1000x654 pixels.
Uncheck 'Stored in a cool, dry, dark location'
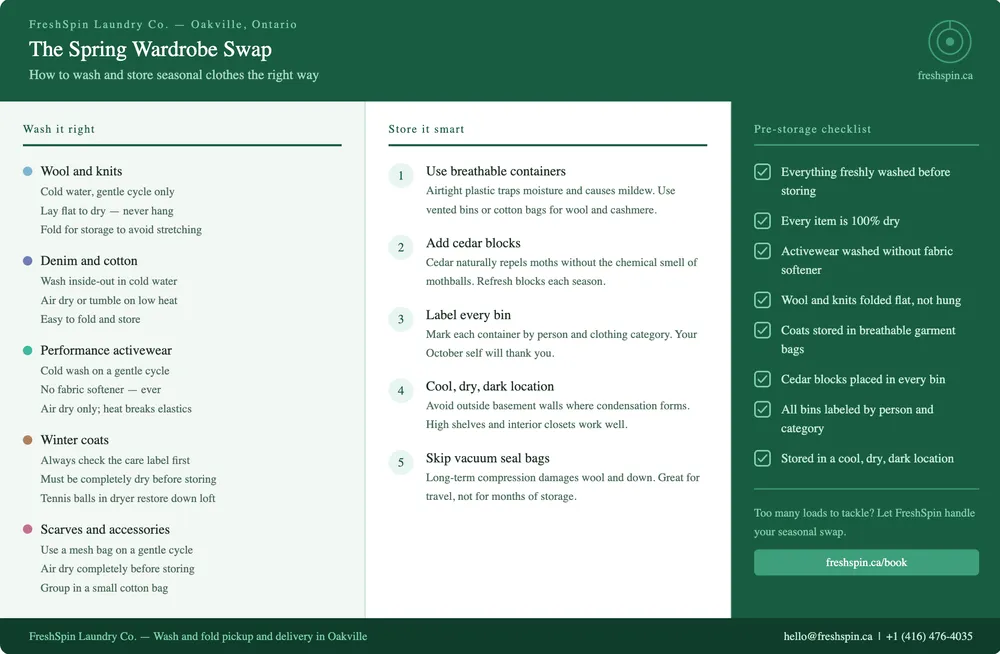click(x=763, y=458)
